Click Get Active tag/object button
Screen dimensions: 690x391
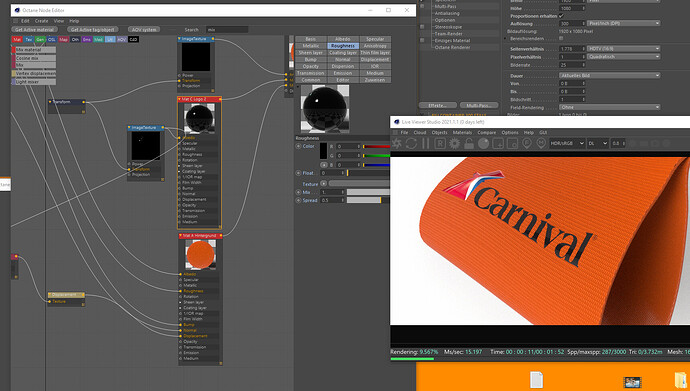click(x=92, y=29)
